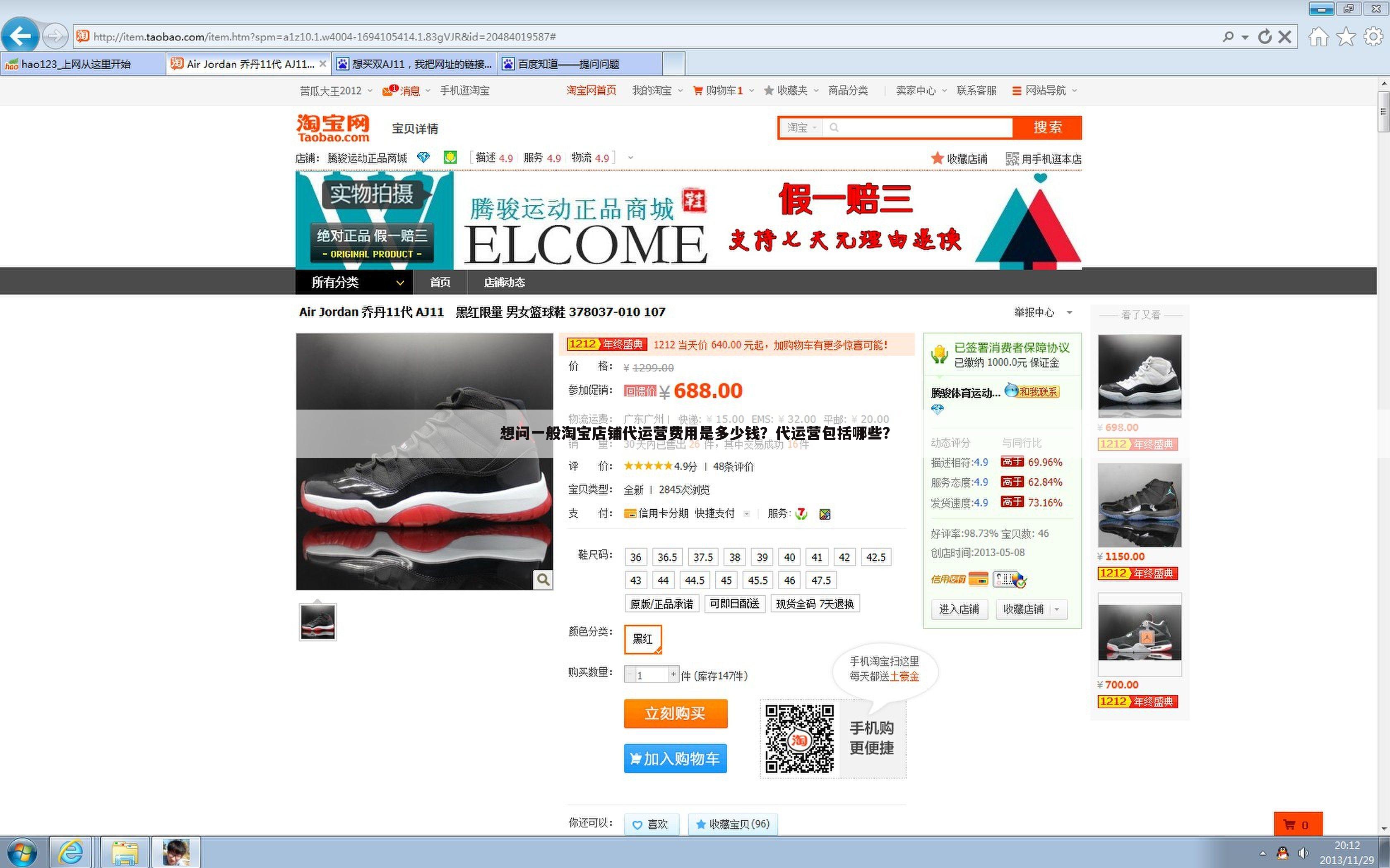Screen dimensions: 1390x868
Task: Select shoe size 40
Action: [x=789, y=557]
